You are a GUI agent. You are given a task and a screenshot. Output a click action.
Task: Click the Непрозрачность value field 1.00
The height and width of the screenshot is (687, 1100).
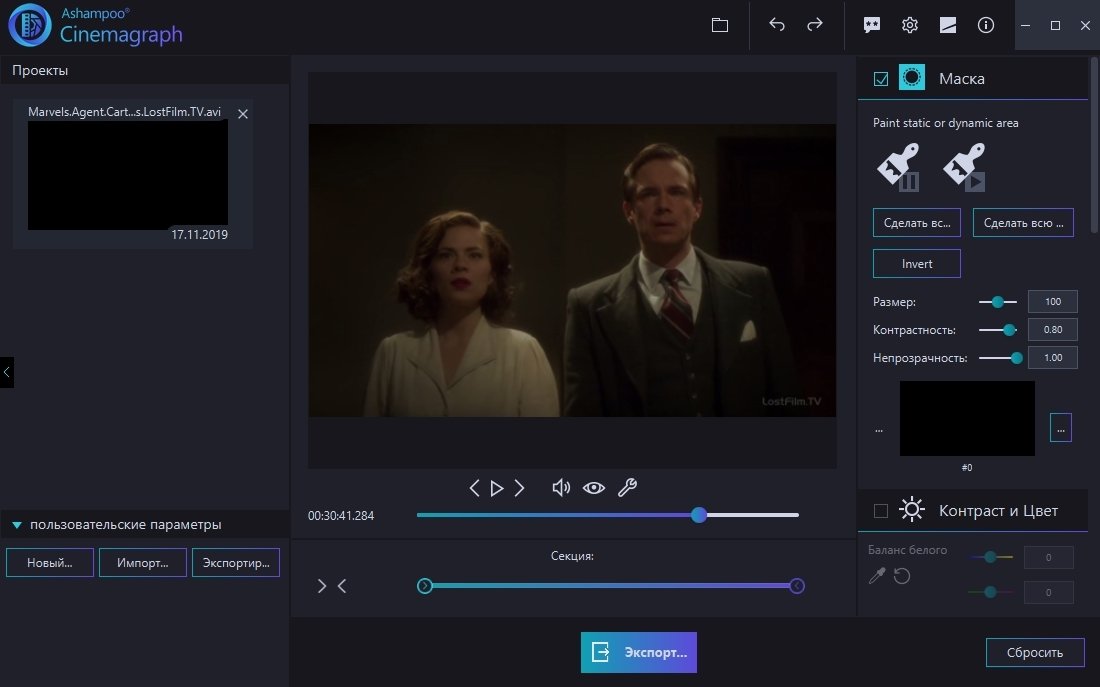point(1052,358)
